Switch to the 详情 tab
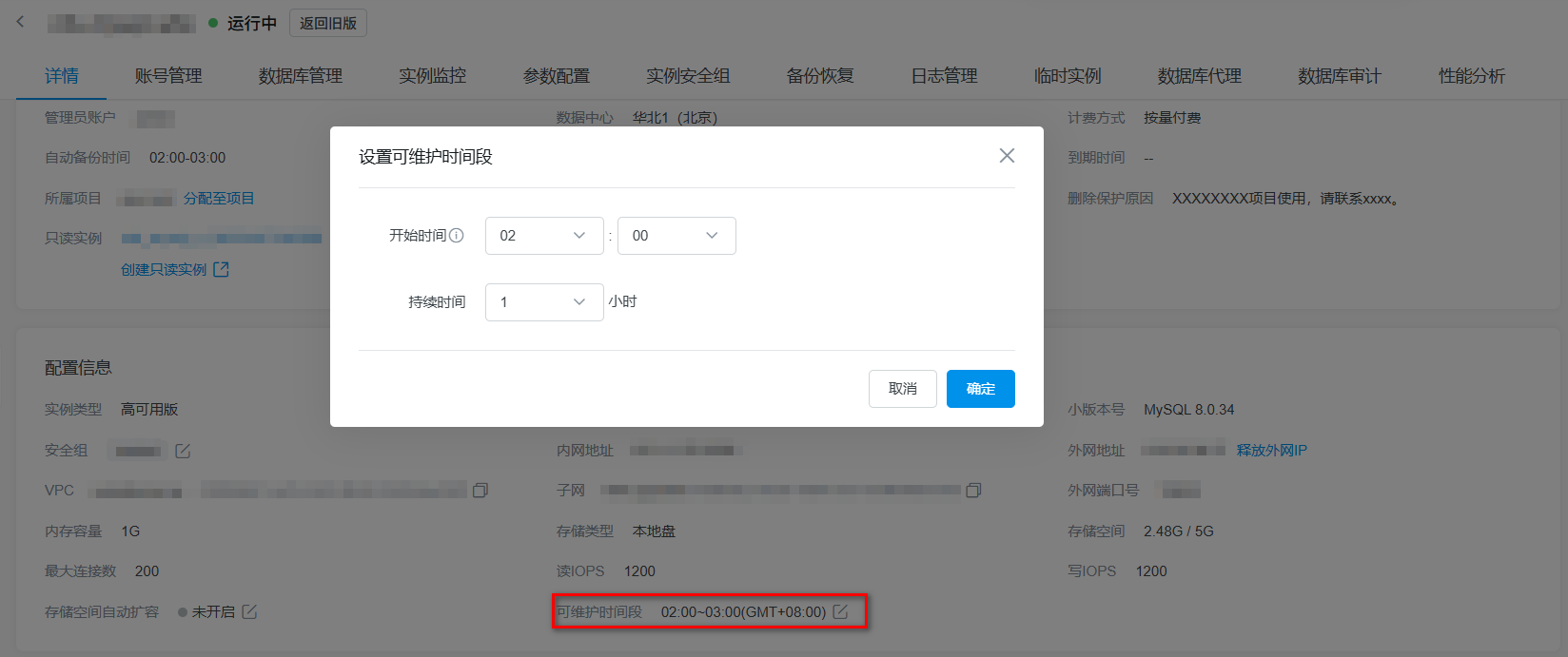1568x657 pixels. tap(62, 76)
